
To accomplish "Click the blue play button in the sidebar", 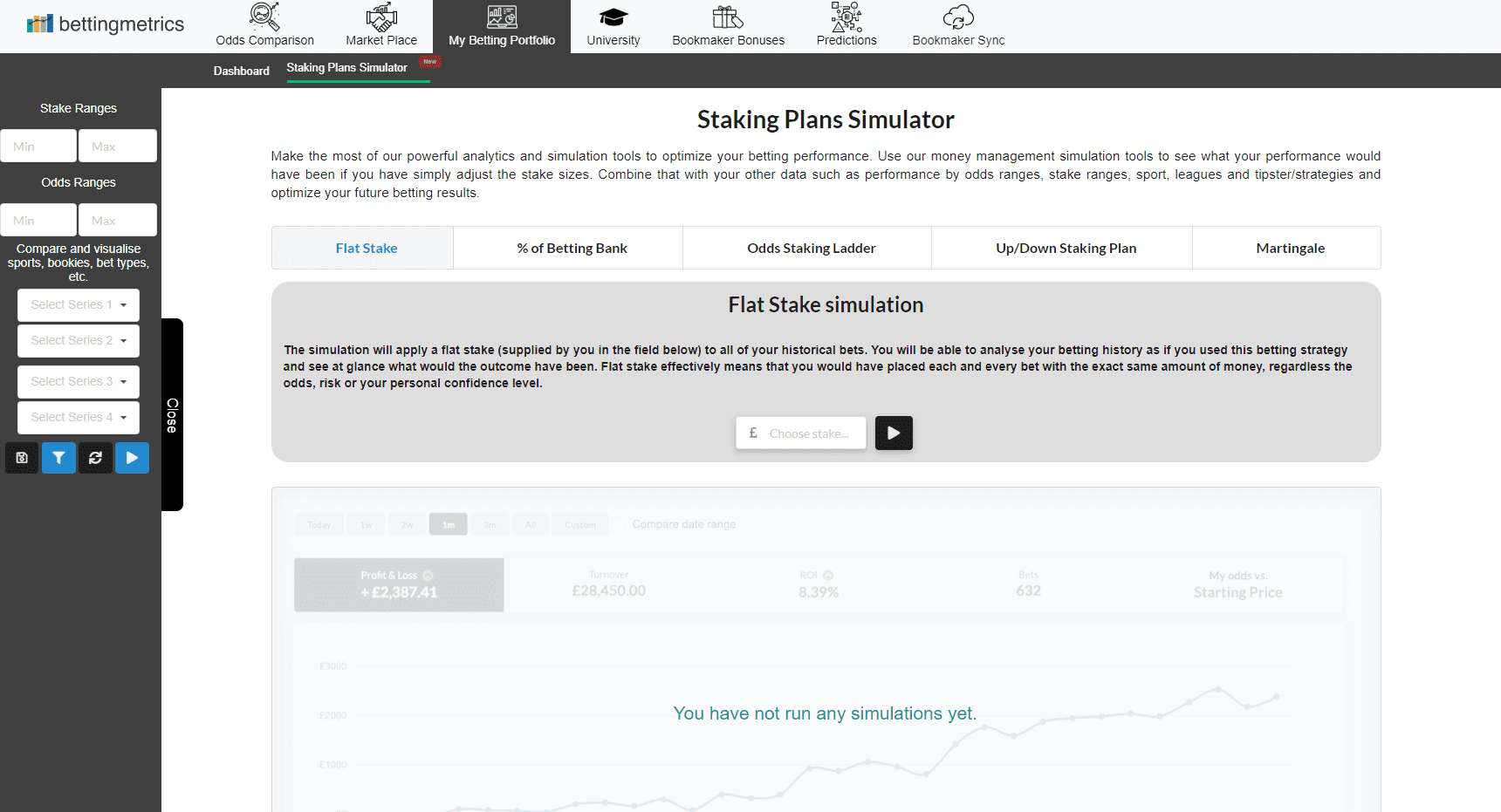I will [132, 458].
